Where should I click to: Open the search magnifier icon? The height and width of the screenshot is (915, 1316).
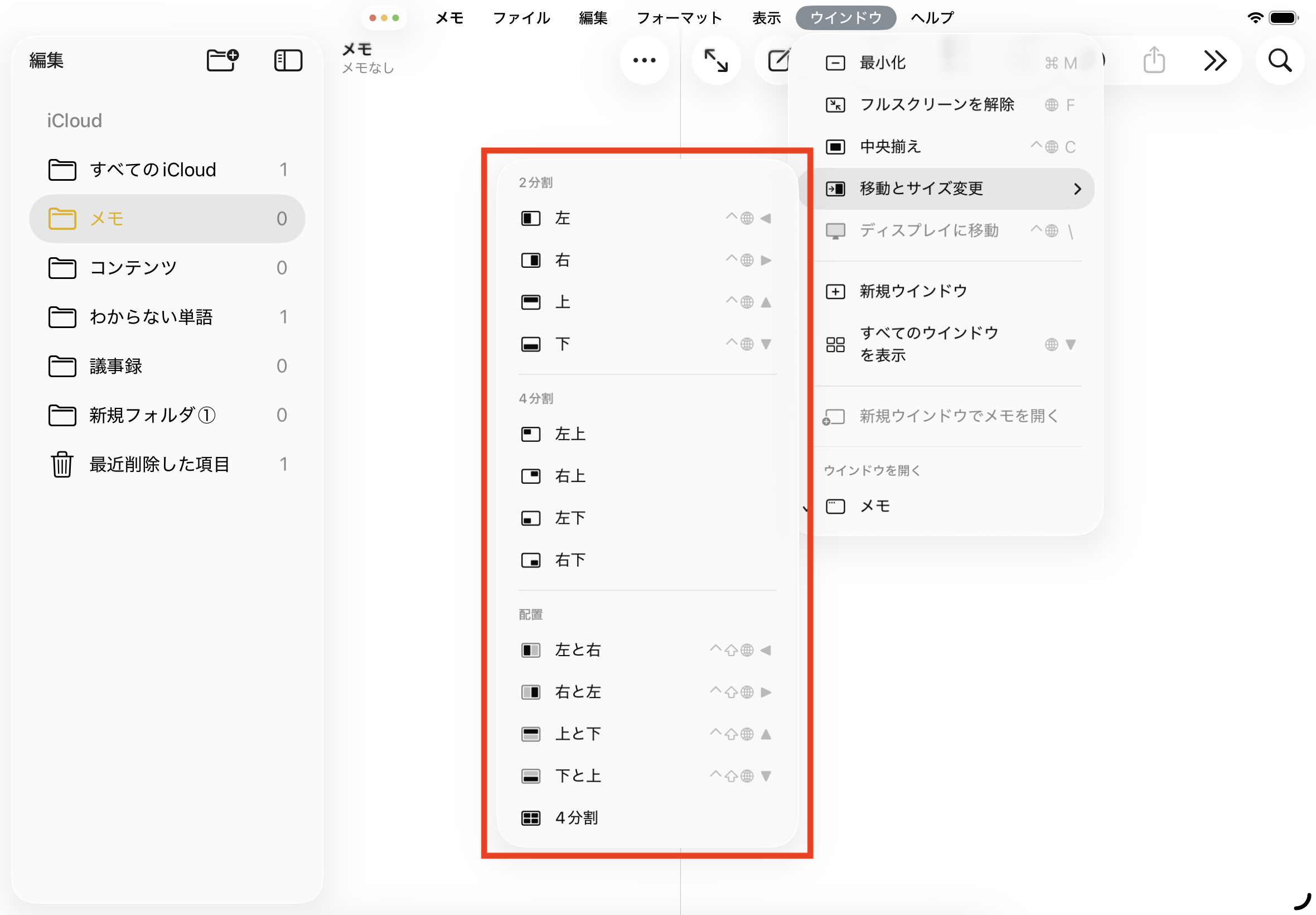(1279, 60)
